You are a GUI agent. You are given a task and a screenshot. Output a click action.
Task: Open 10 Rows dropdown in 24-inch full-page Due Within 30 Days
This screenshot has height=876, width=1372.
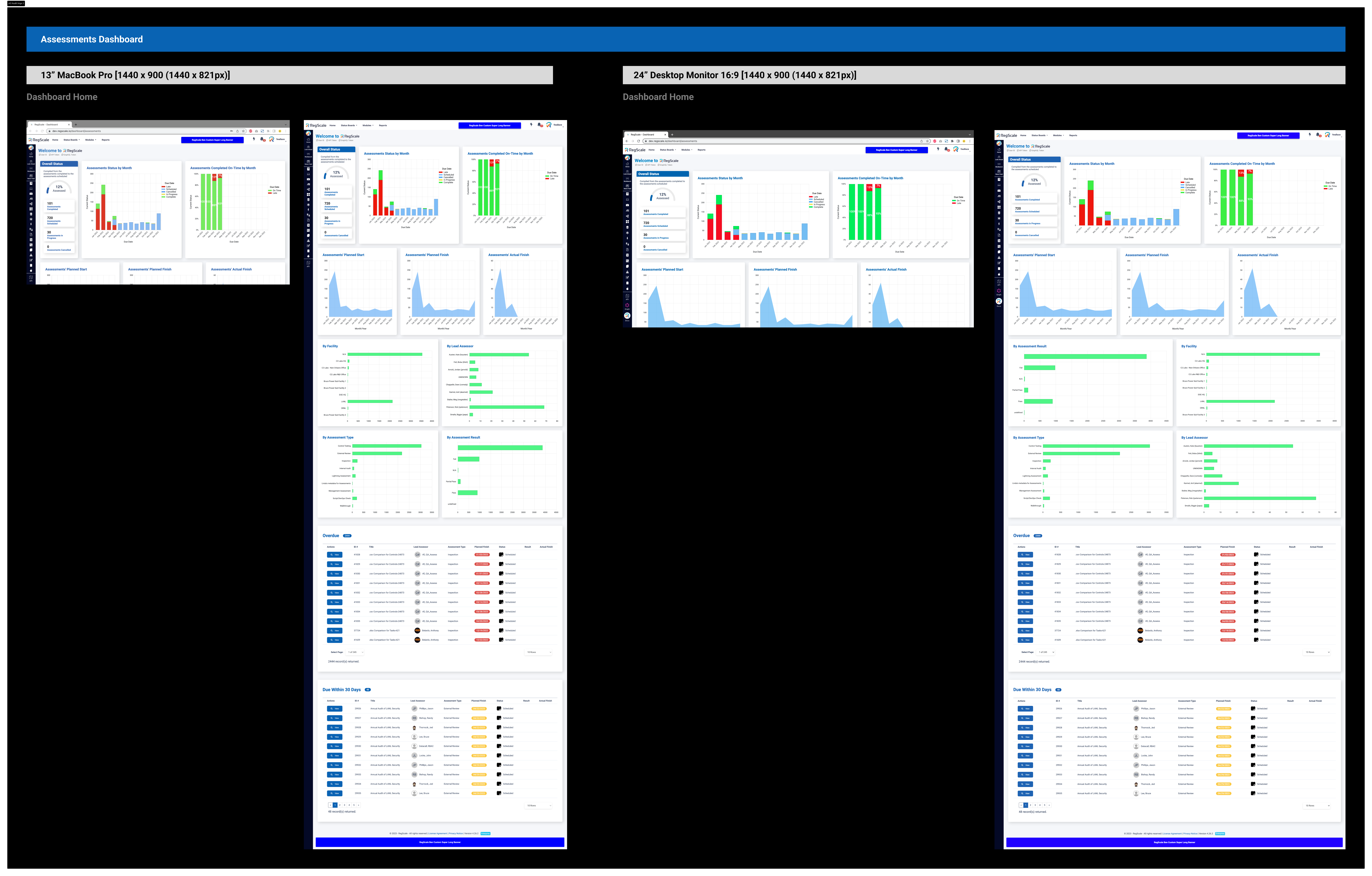1317,806
